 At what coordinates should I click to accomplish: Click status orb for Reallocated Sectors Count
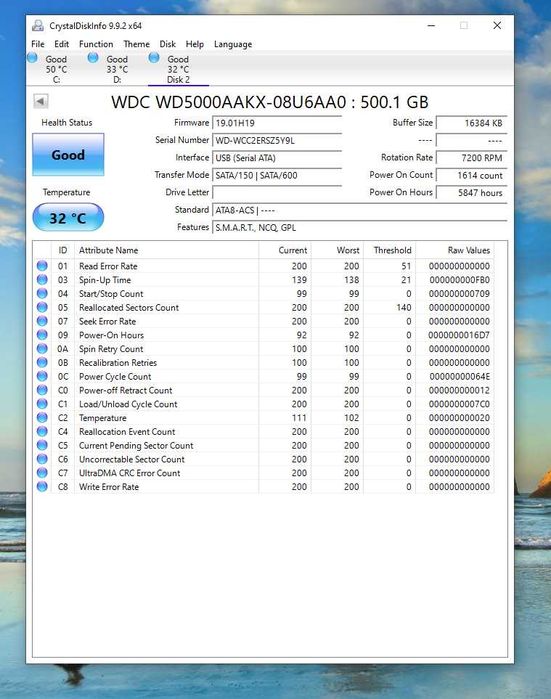42,307
